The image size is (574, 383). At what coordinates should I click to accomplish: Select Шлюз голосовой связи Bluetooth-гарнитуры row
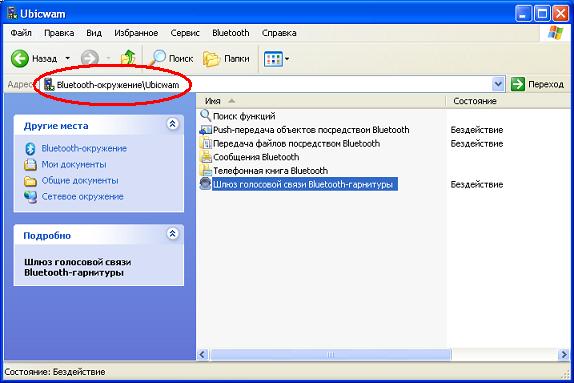point(305,184)
